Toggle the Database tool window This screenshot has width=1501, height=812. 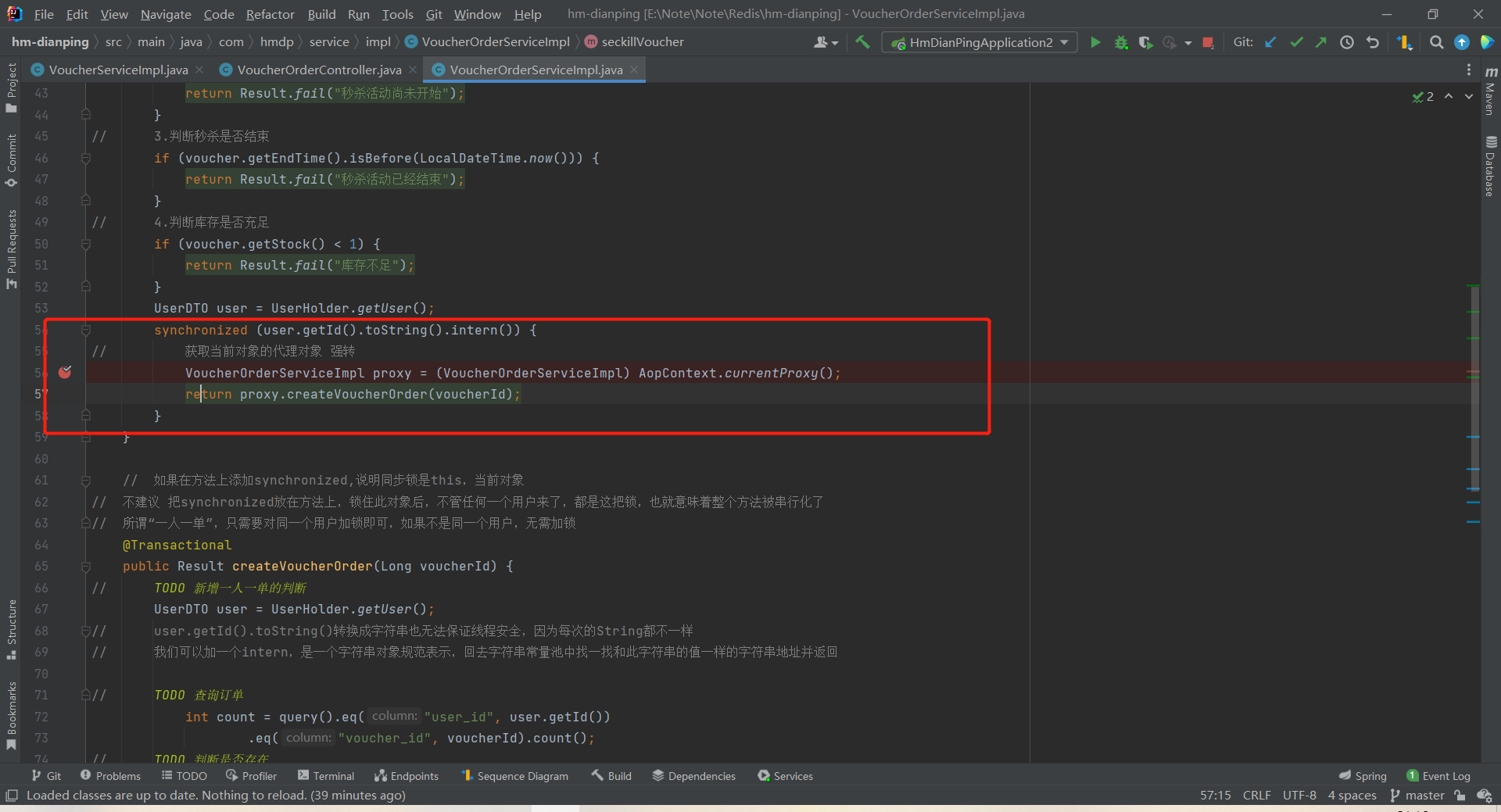[x=1491, y=166]
